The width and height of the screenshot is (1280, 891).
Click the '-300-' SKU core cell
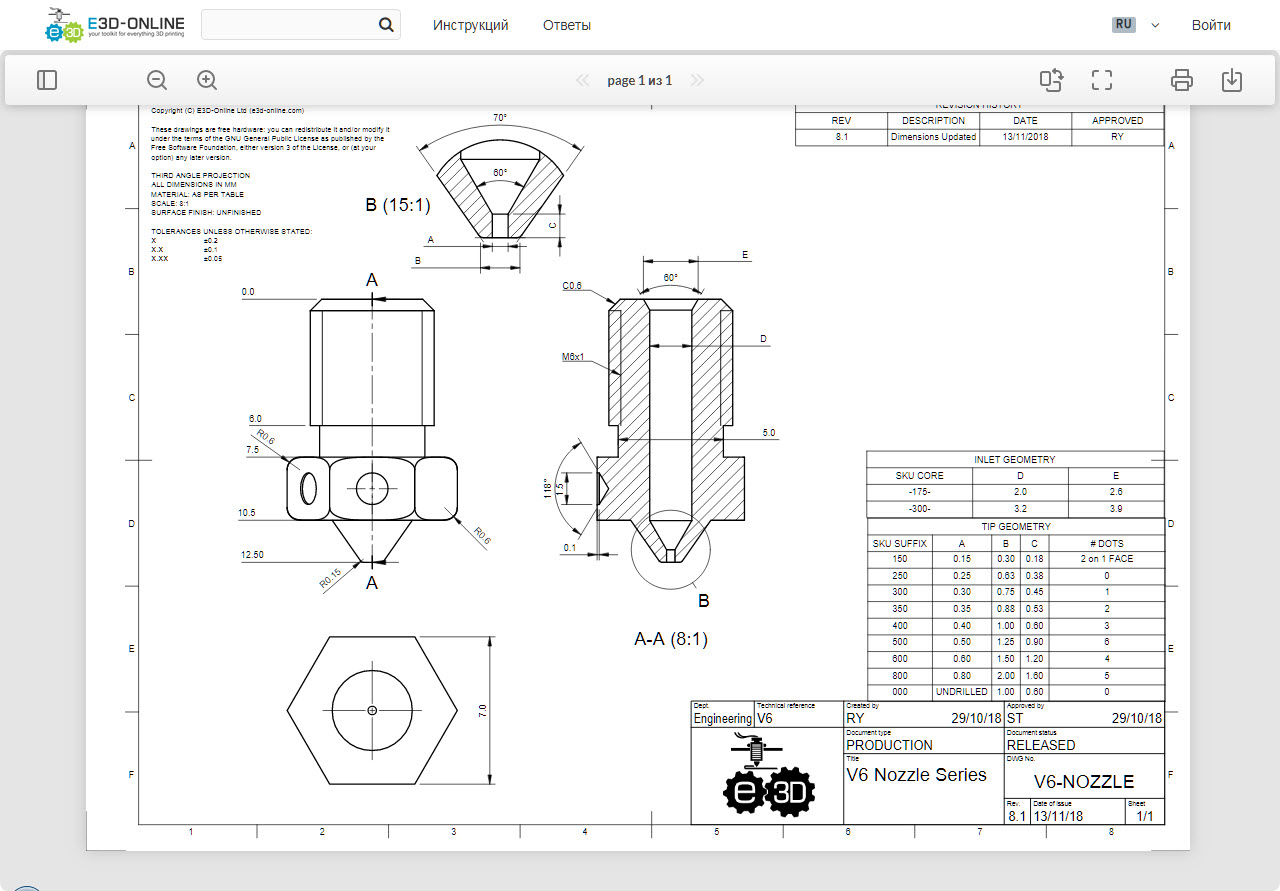pos(919,509)
